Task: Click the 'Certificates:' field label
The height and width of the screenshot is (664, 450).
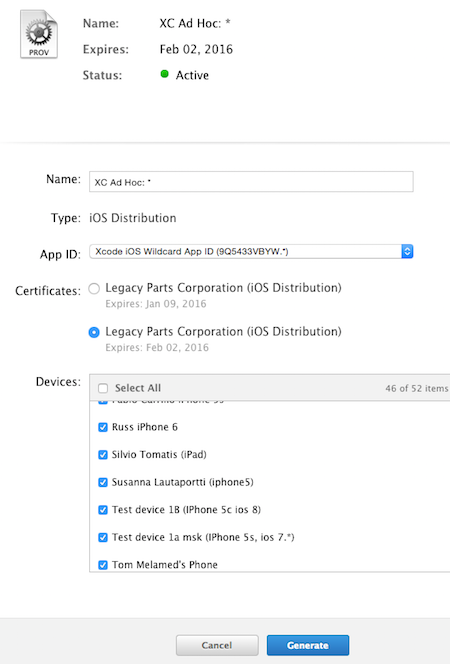Action: [48, 291]
